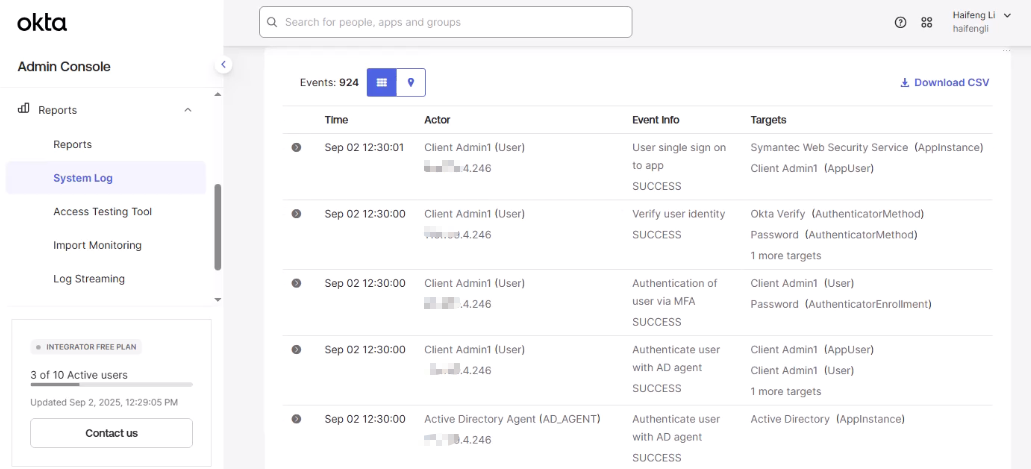This screenshot has width=1031, height=469.
Task: Open Log Streaming
Action: (x=89, y=279)
